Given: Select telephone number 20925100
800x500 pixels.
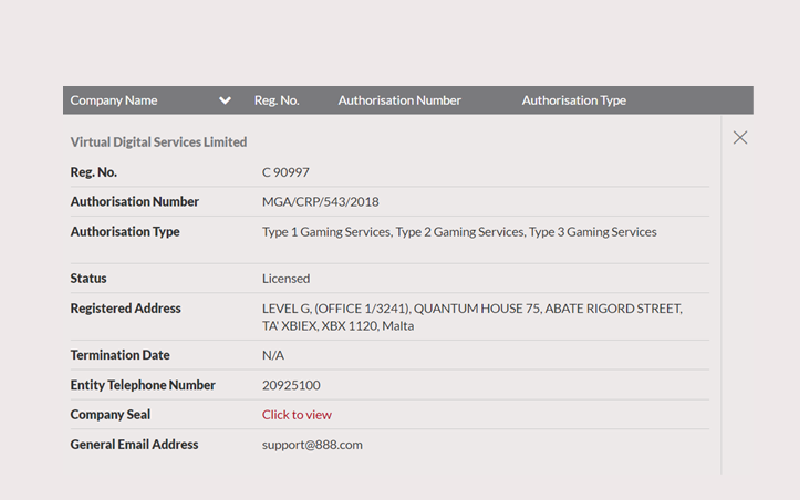Looking at the screenshot, I should pyautogui.click(x=291, y=385).
